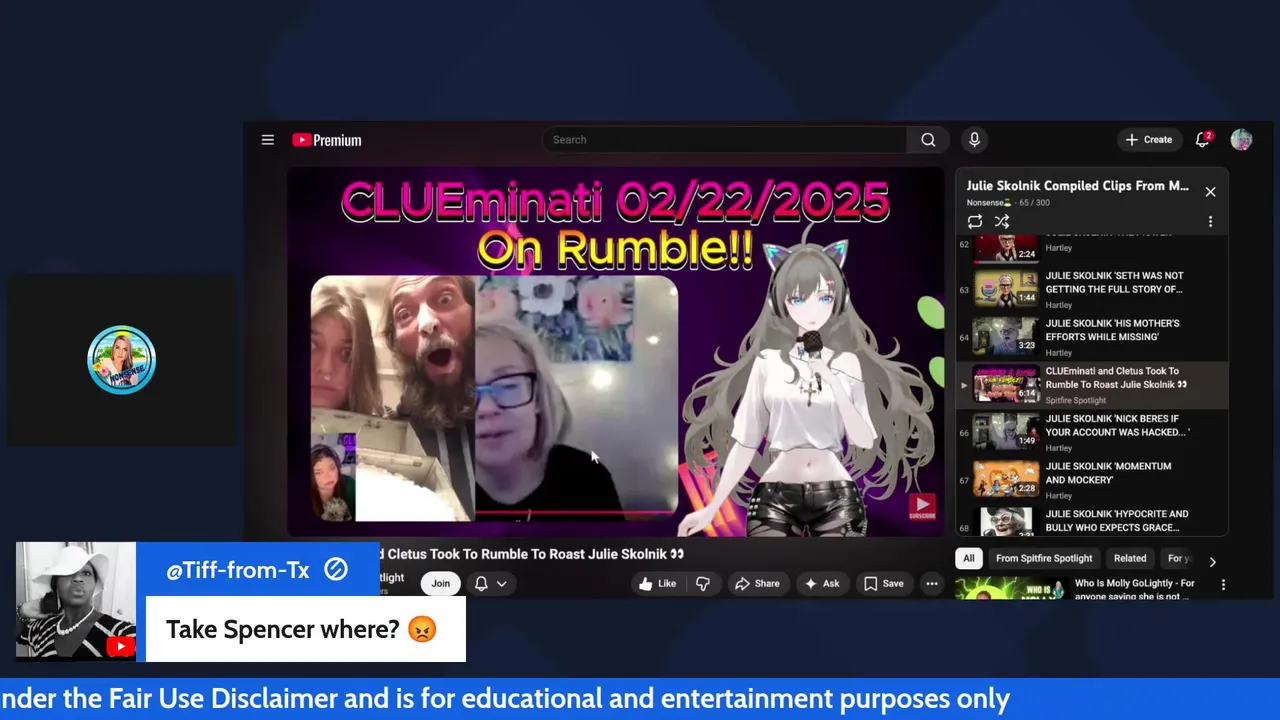Click the video player to pause playback
The width and height of the screenshot is (1280, 720).
[x=616, y=352]
